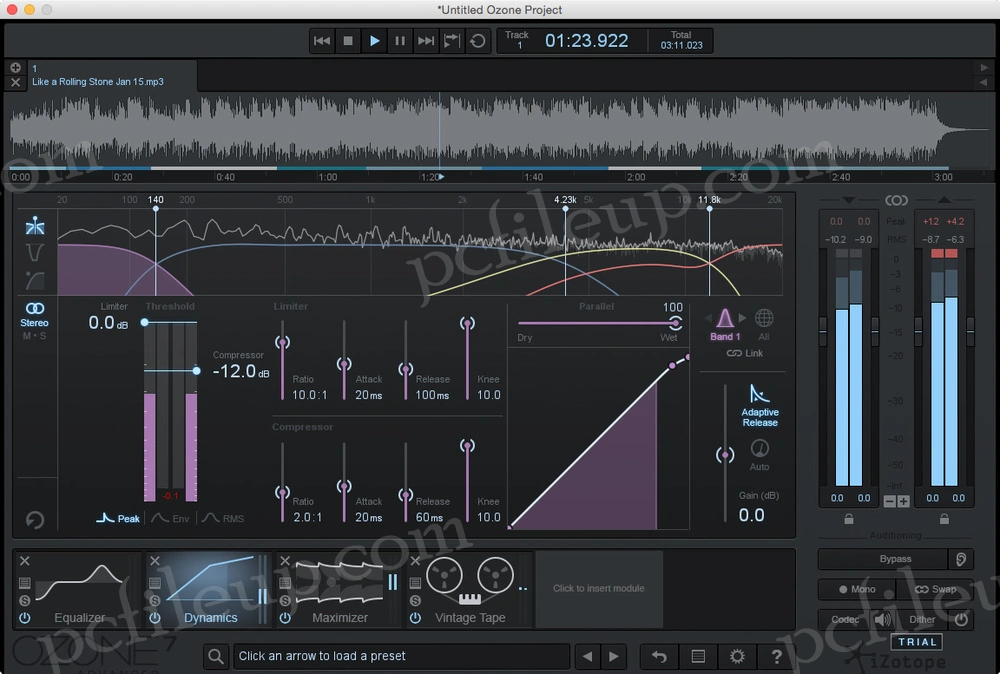This screenshot has width=1000, height=674.
Task: Toggle Auto gain in the Dynamics panel
Action: click(760, 449)
